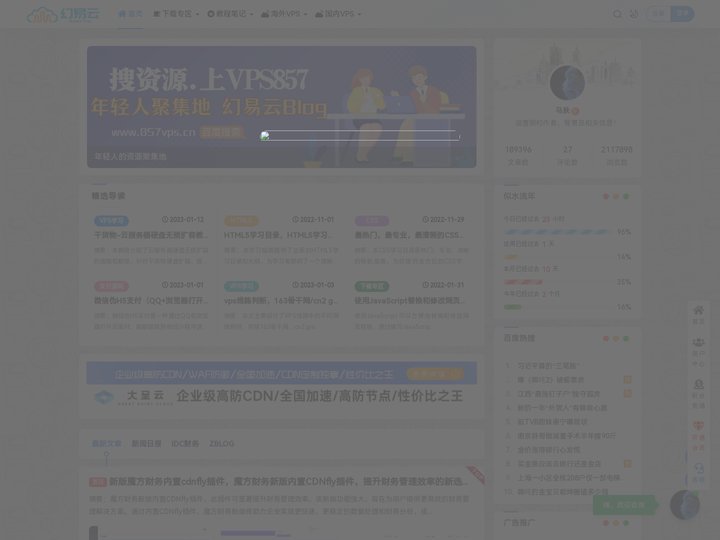Open the 使用JavaScript替换 article title
This screenshot has width=720, height=540.
pyautogui.click(x=410, y=300)
